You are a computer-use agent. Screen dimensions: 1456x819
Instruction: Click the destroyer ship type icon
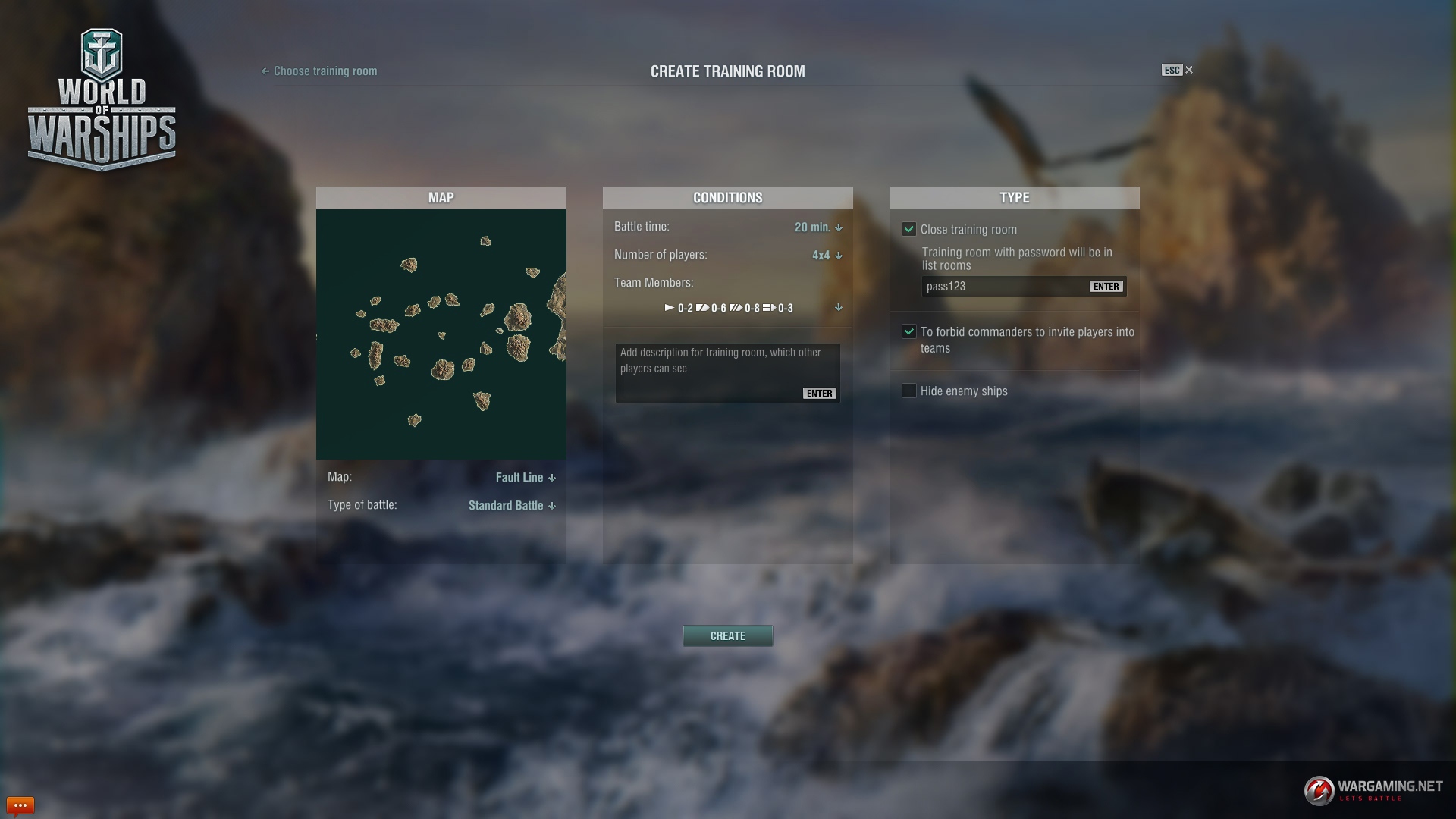coord(668,307)
